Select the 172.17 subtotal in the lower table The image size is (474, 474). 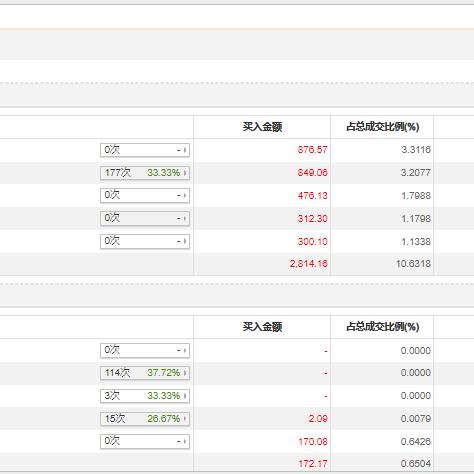click(313, 464)
